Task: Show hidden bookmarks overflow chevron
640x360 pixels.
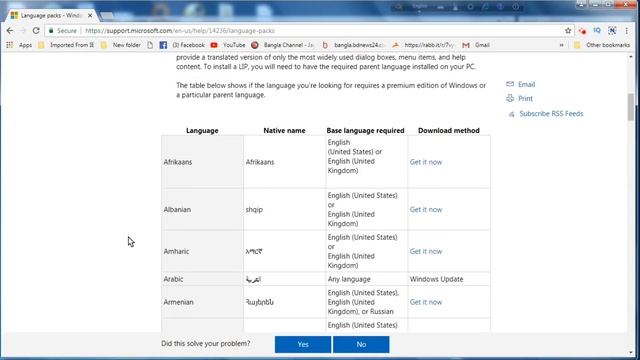Action: pos(562,45)
